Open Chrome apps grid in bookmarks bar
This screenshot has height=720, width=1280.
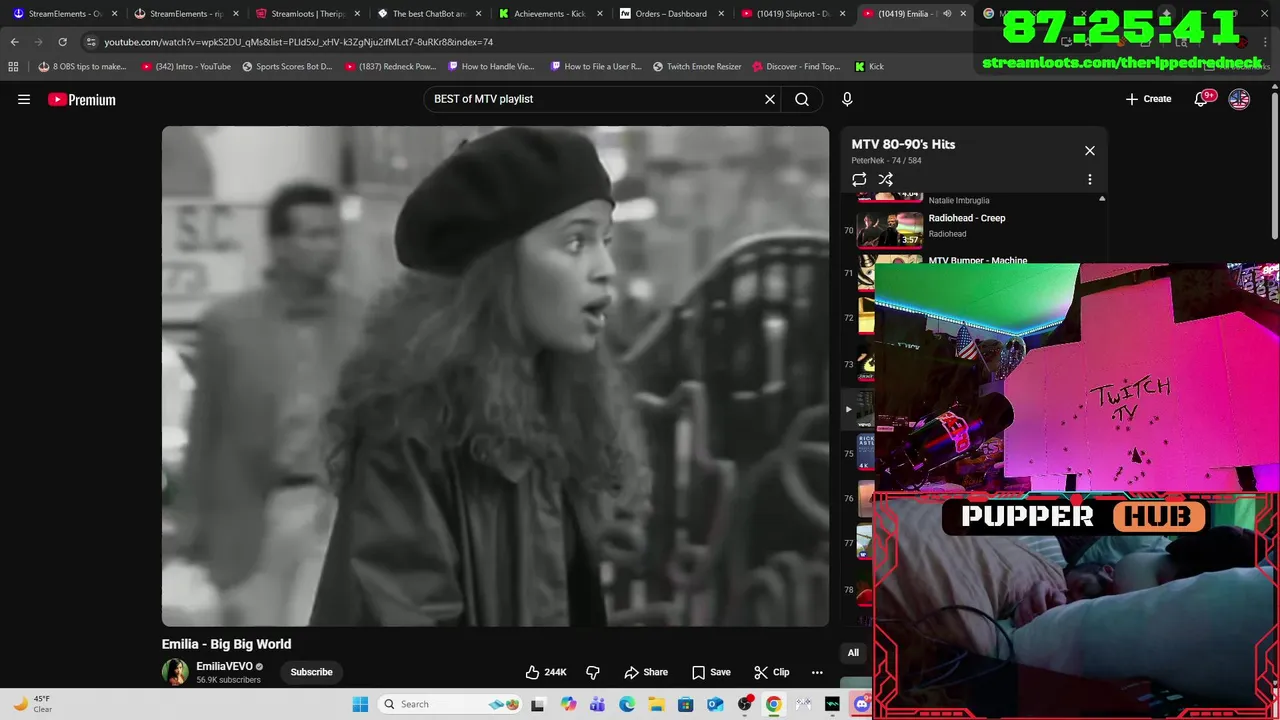(13, 66)
